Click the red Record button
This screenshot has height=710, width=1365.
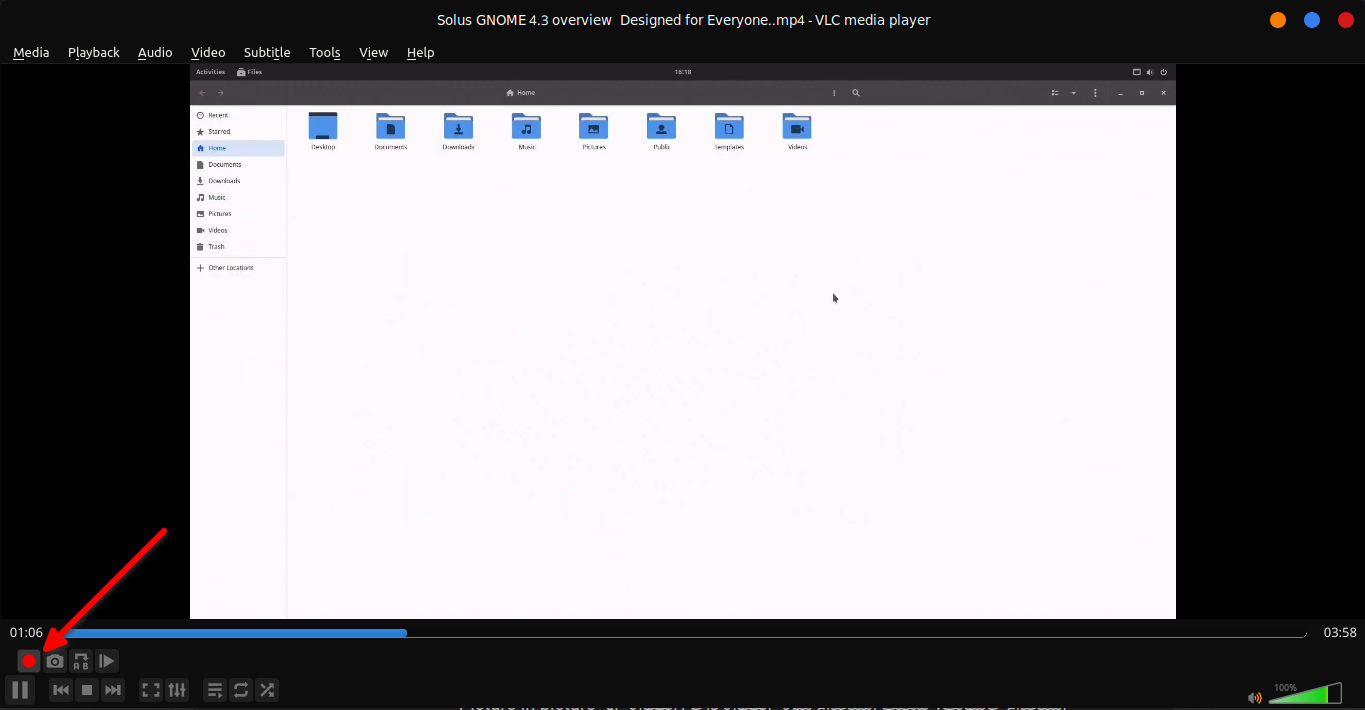click(29, 661)
